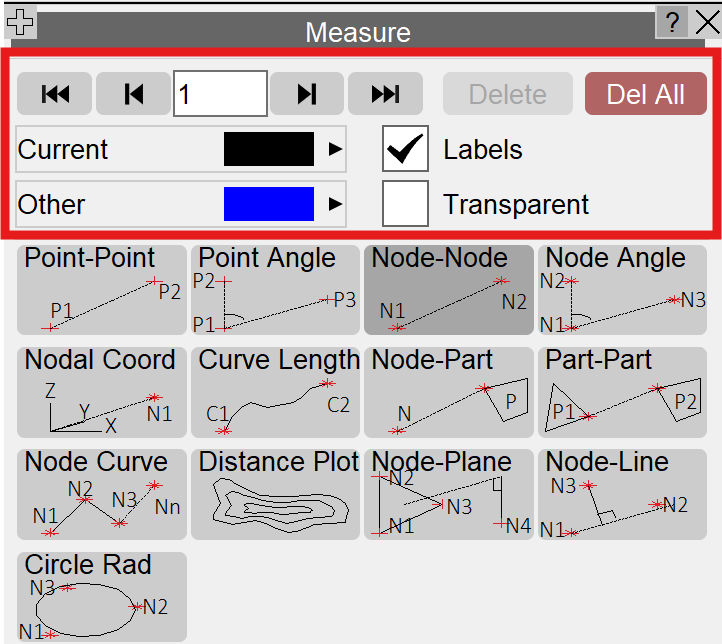Select the Distance Plot tool
722x644 pixels.
click(275, 494)
